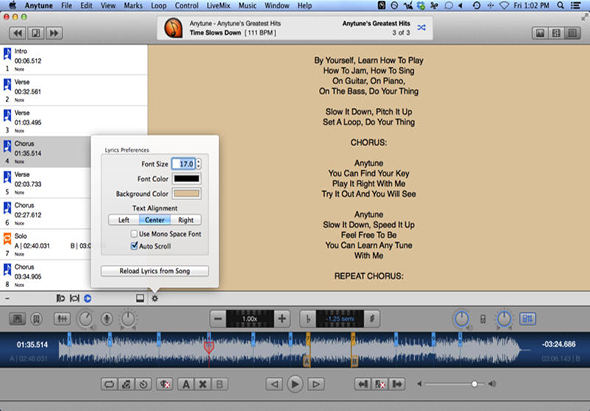The width and height of the screenshot is (590, 411).
Task: Open the Background Color swatch
Action: (187, 193)
